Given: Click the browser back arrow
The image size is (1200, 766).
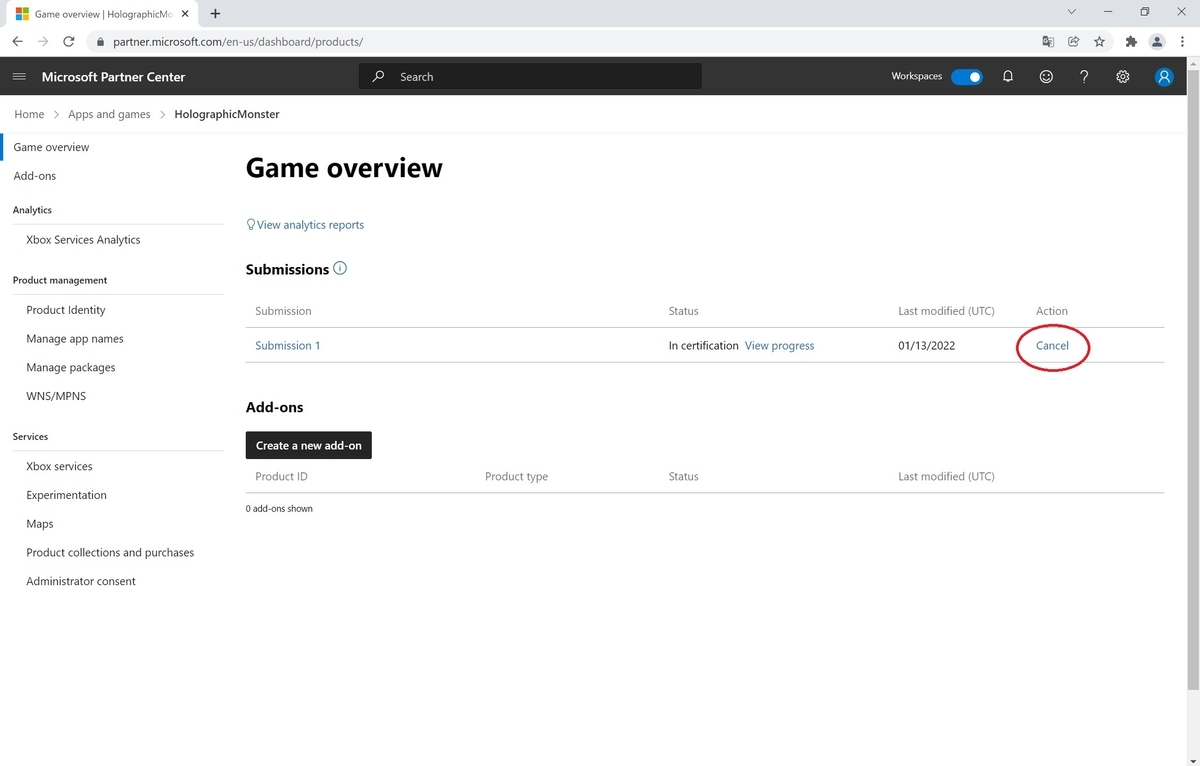Looking at the screenshot, I should [x=18, y=42].
